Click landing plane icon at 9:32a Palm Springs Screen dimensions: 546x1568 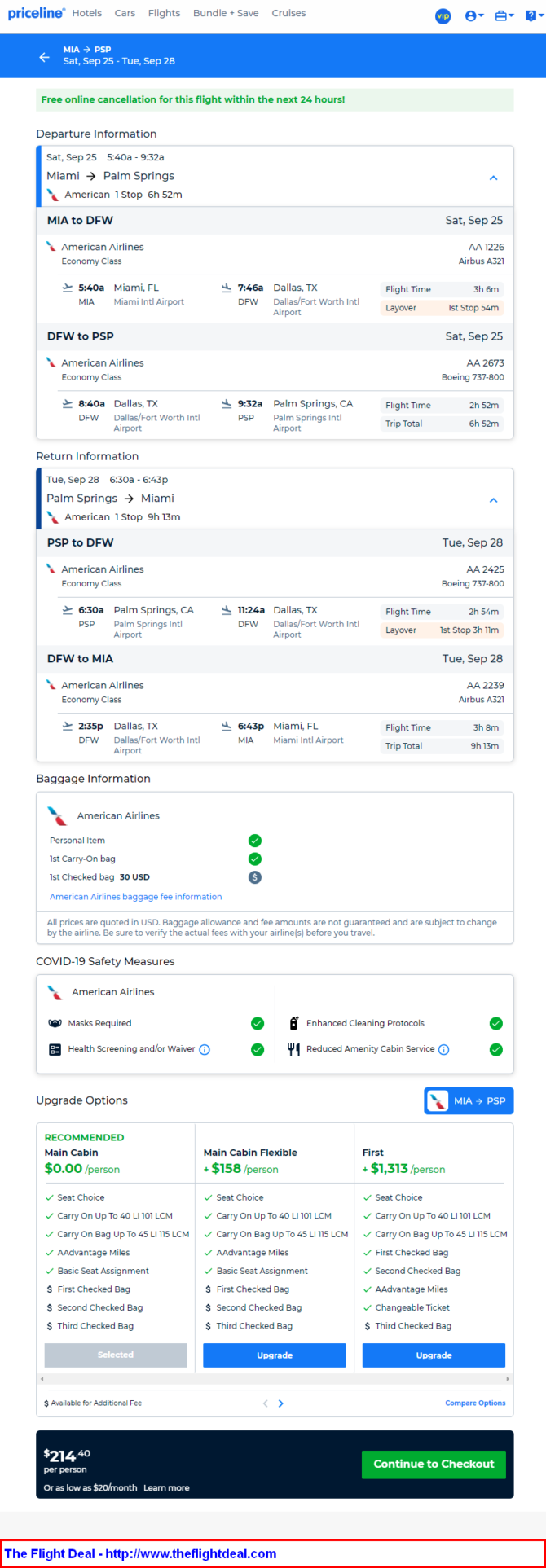[227, 403]
